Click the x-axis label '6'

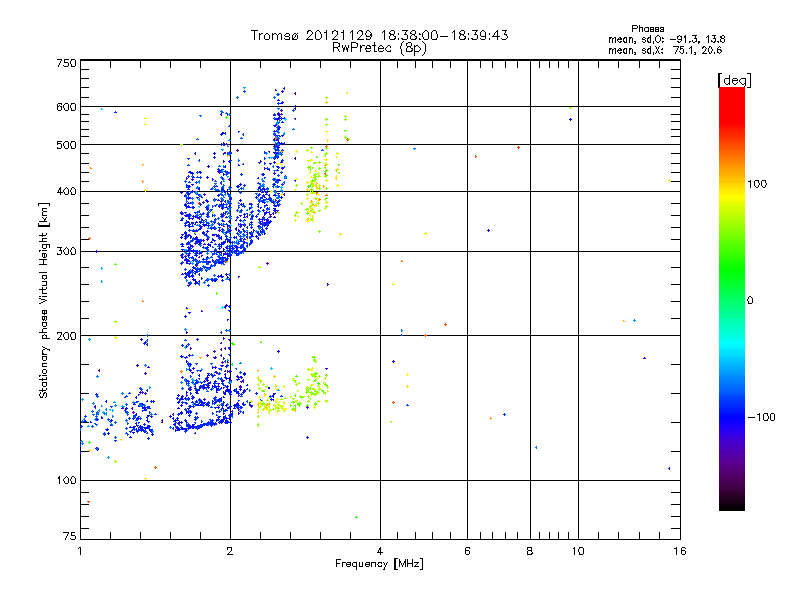(x=467, y=551)
